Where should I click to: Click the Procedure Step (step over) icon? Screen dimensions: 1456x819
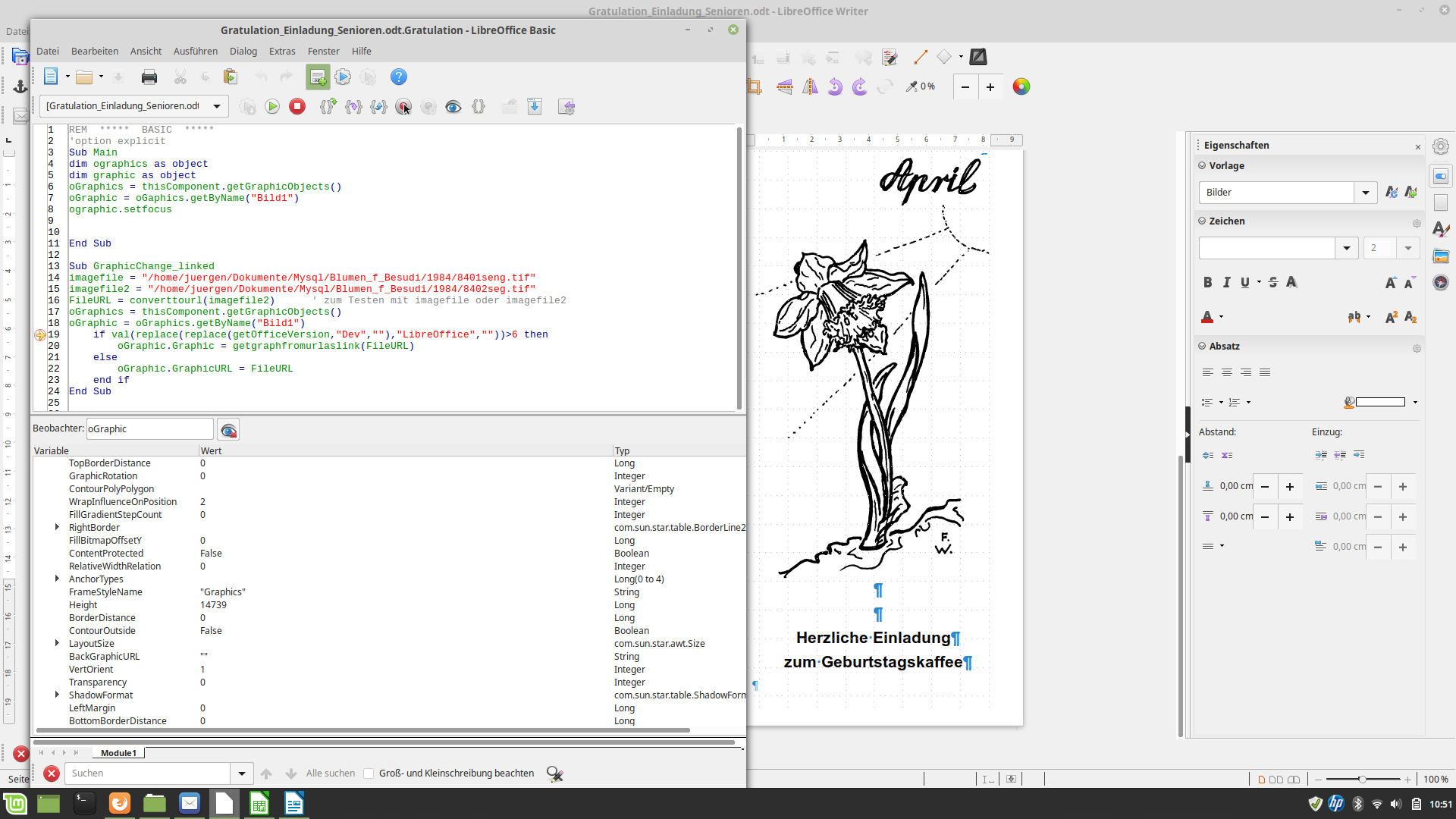328,107
